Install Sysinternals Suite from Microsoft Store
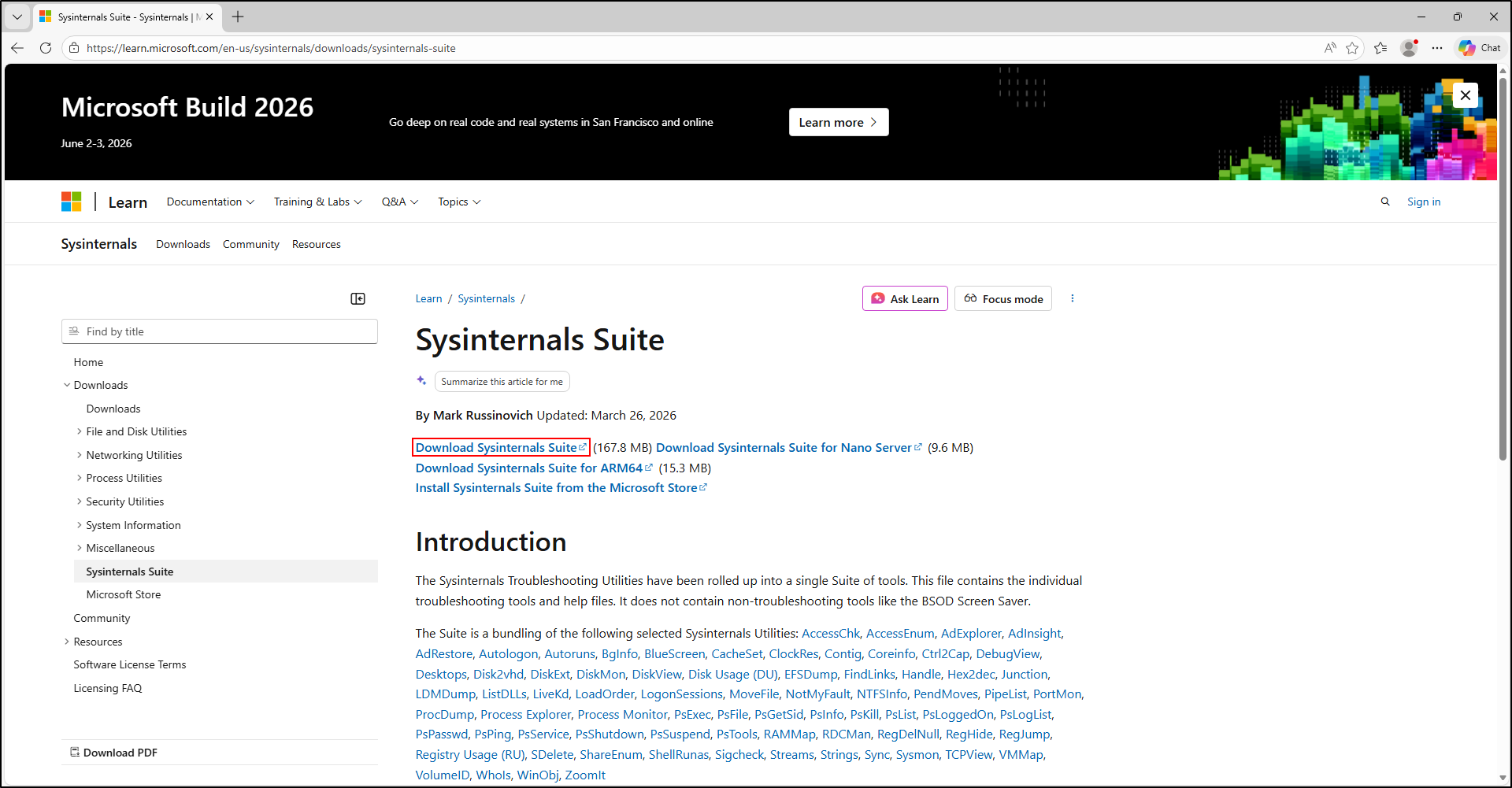 click(561, 487)
